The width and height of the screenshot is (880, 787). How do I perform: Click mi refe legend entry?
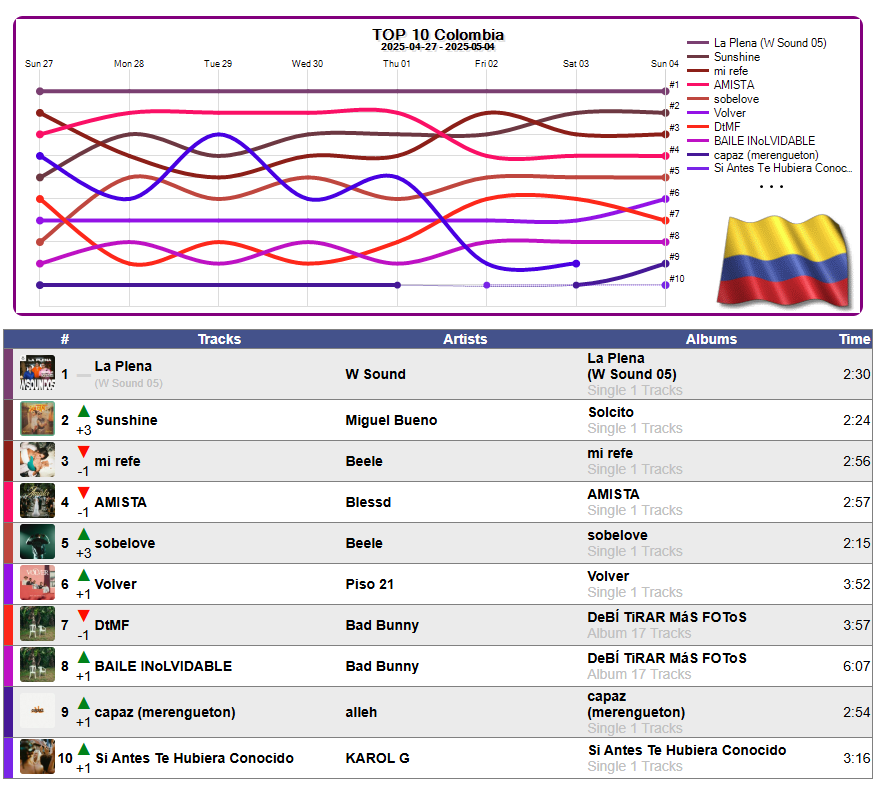717,71
